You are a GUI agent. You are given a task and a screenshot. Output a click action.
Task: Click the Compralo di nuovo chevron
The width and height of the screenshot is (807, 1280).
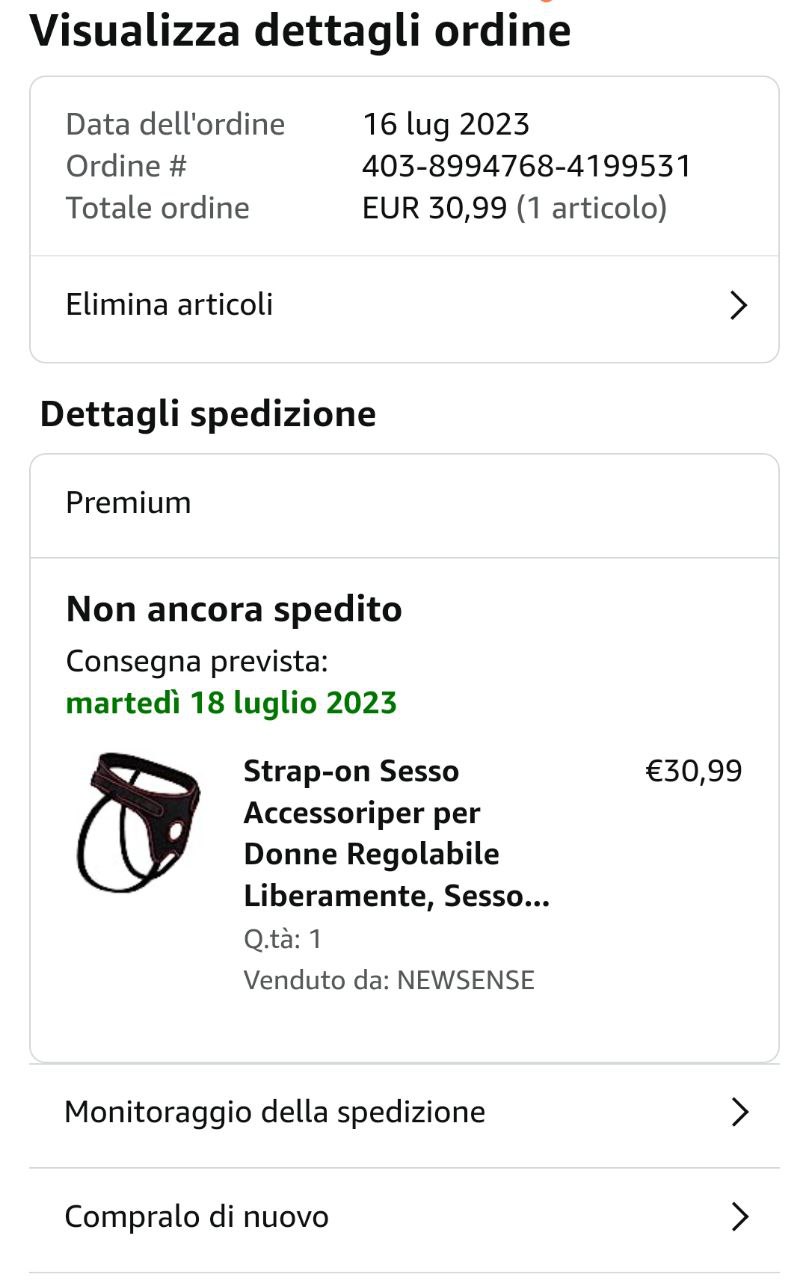(738, 1217)
